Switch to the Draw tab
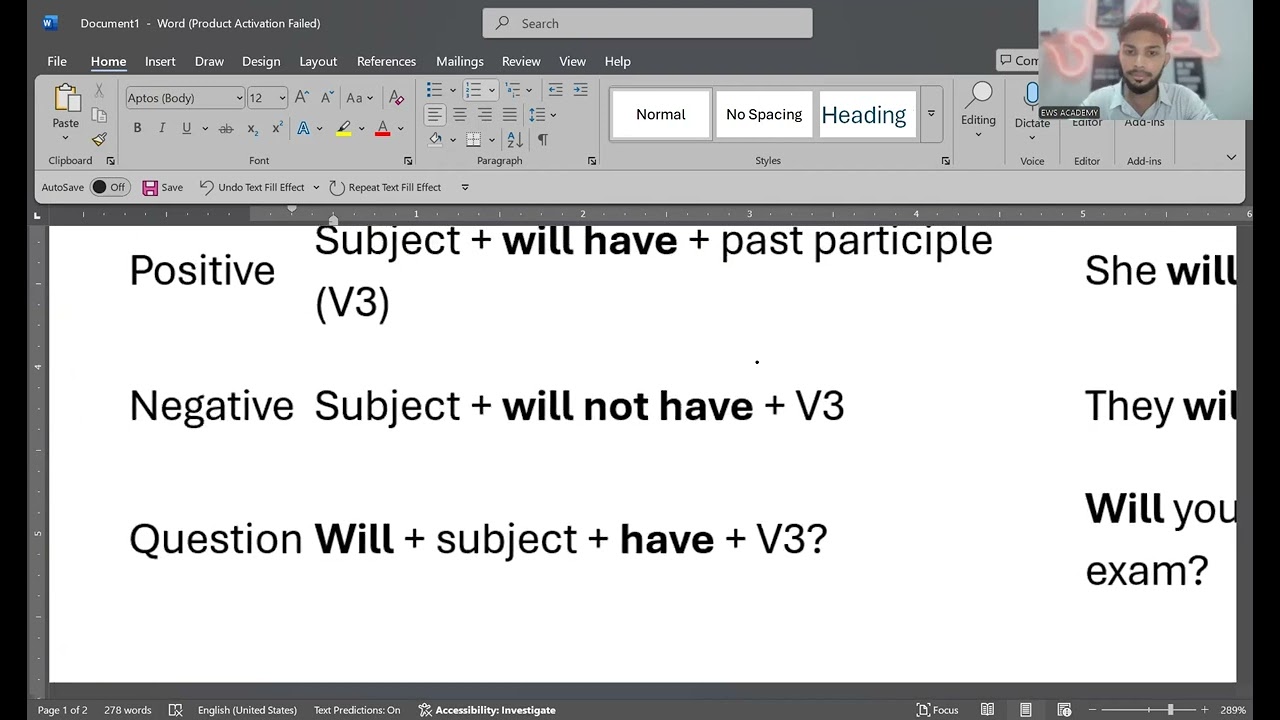The height and width of the screenshot is (720, 1280). click(x=209, y=61)
